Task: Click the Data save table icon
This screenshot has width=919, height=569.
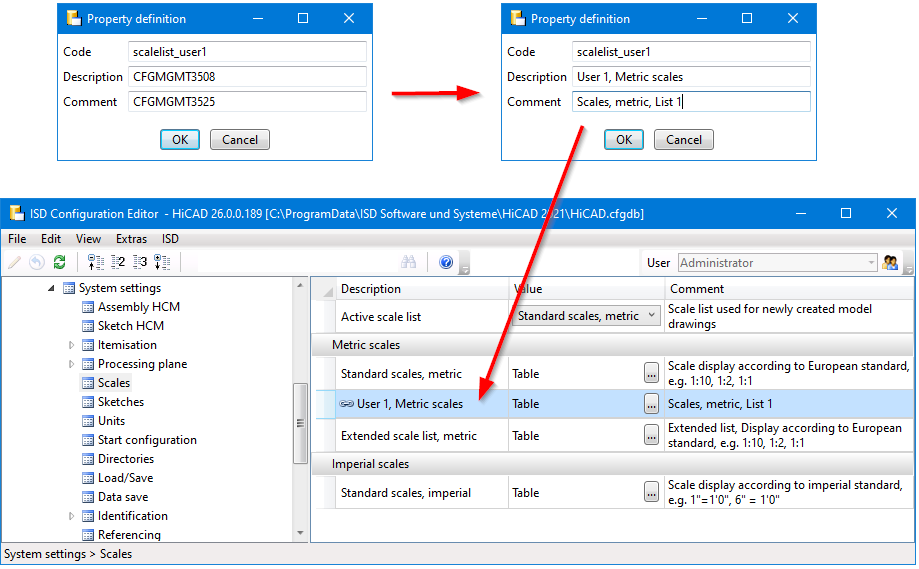Action: coord(88,498)
